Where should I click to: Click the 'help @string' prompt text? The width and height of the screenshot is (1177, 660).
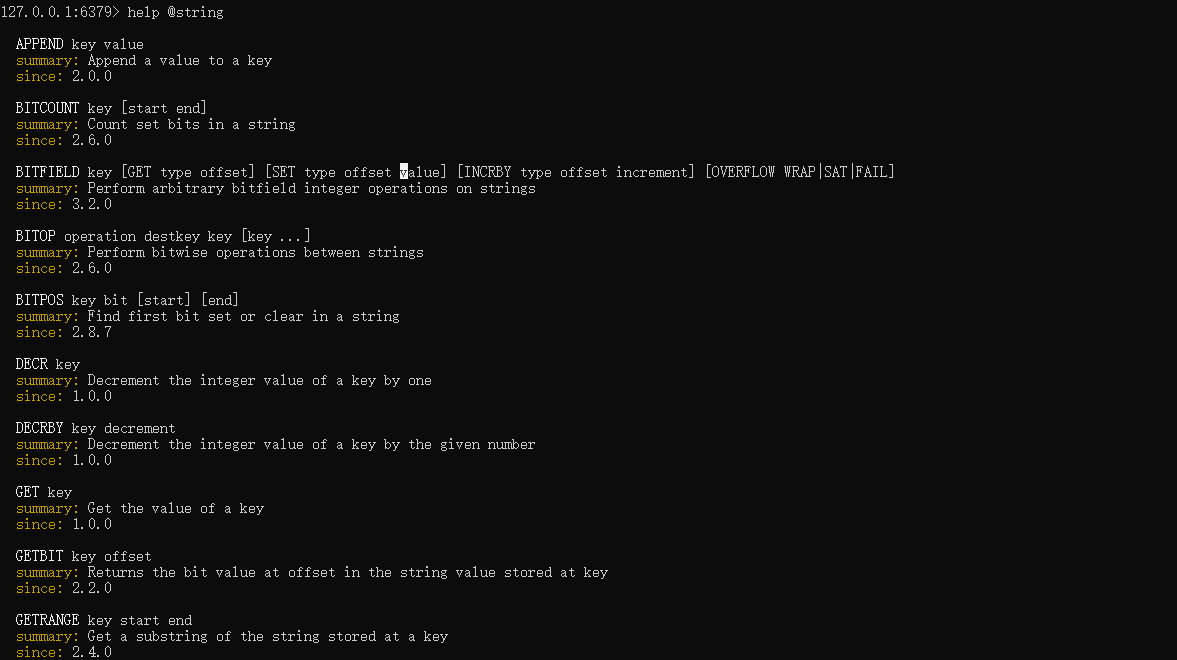(176, 12)
